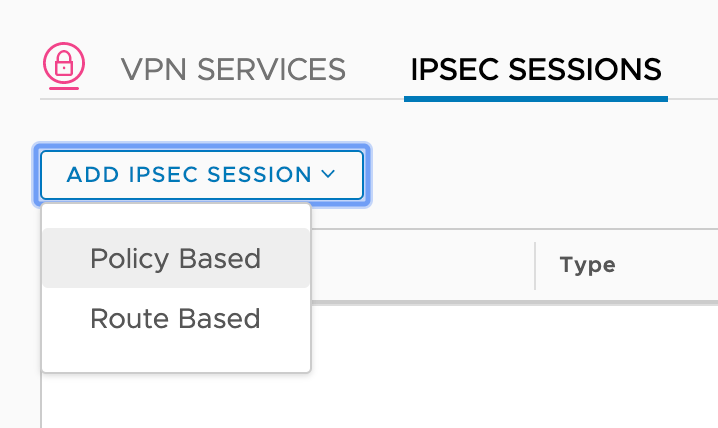The image size is (718, 428).
Task: Pick the Route Based session type
Action: click(x=175, y=319)
